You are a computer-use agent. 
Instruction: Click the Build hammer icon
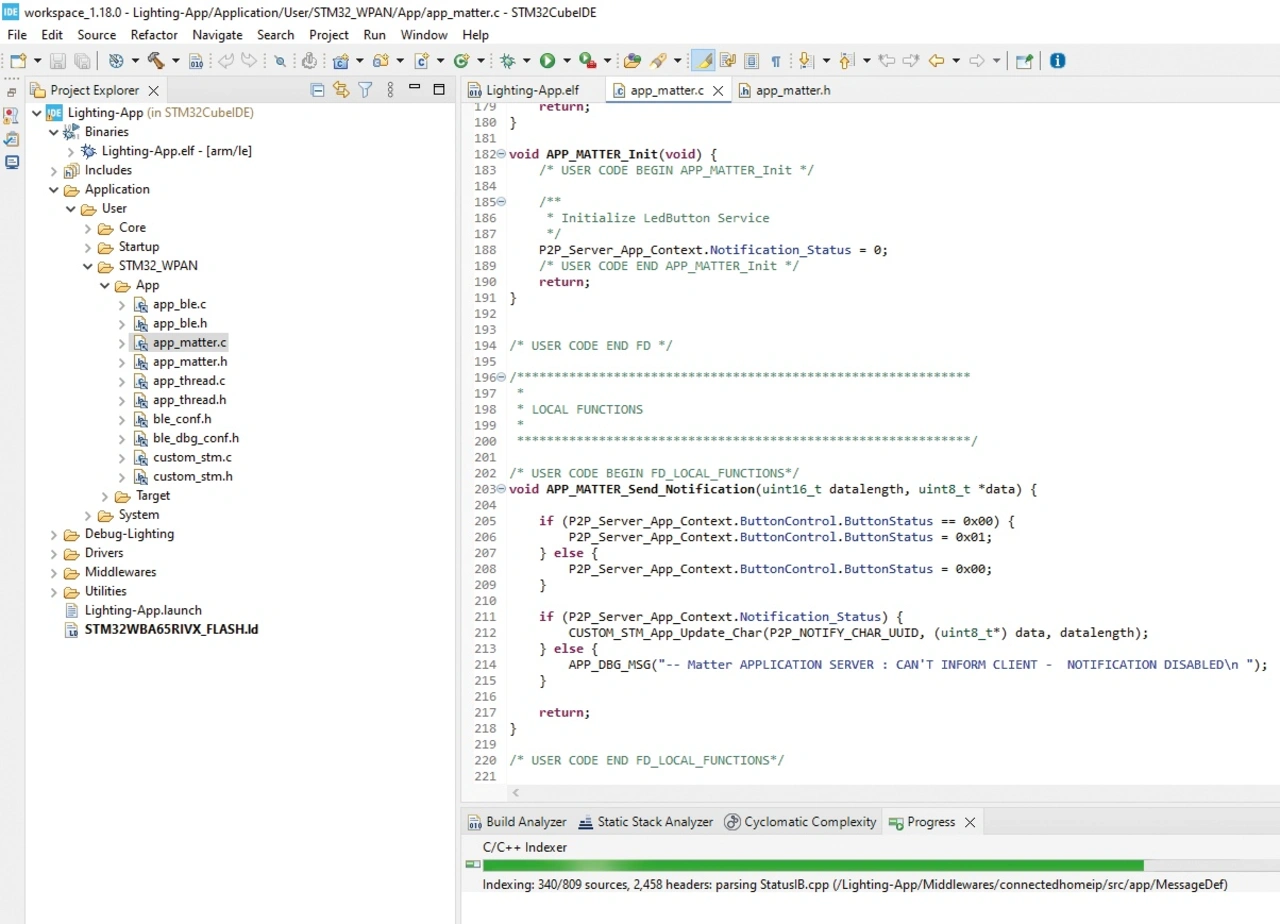156,61
